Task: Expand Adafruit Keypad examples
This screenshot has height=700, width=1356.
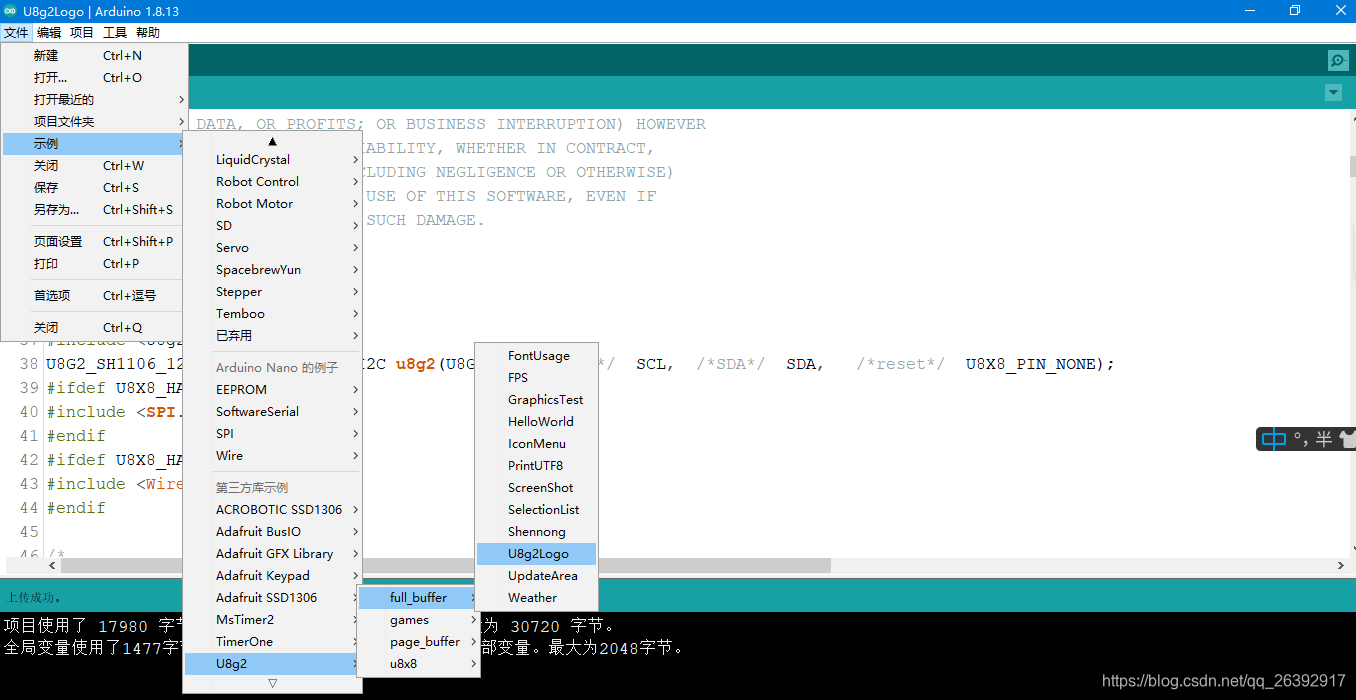Action: click(272, 576)
